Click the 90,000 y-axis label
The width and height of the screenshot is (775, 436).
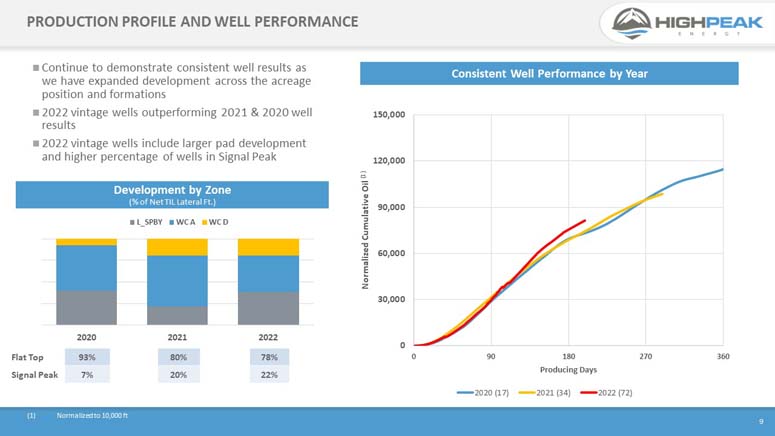point(391,207)
